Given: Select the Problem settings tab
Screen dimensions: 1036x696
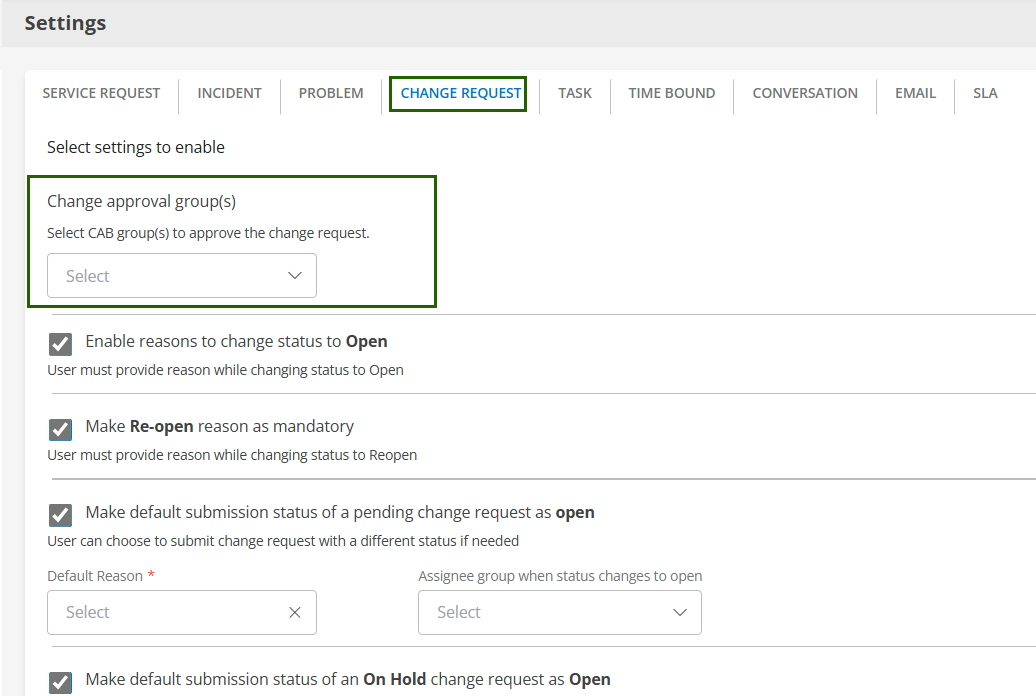Looking at the screenshot, I should tap(331, 93).
